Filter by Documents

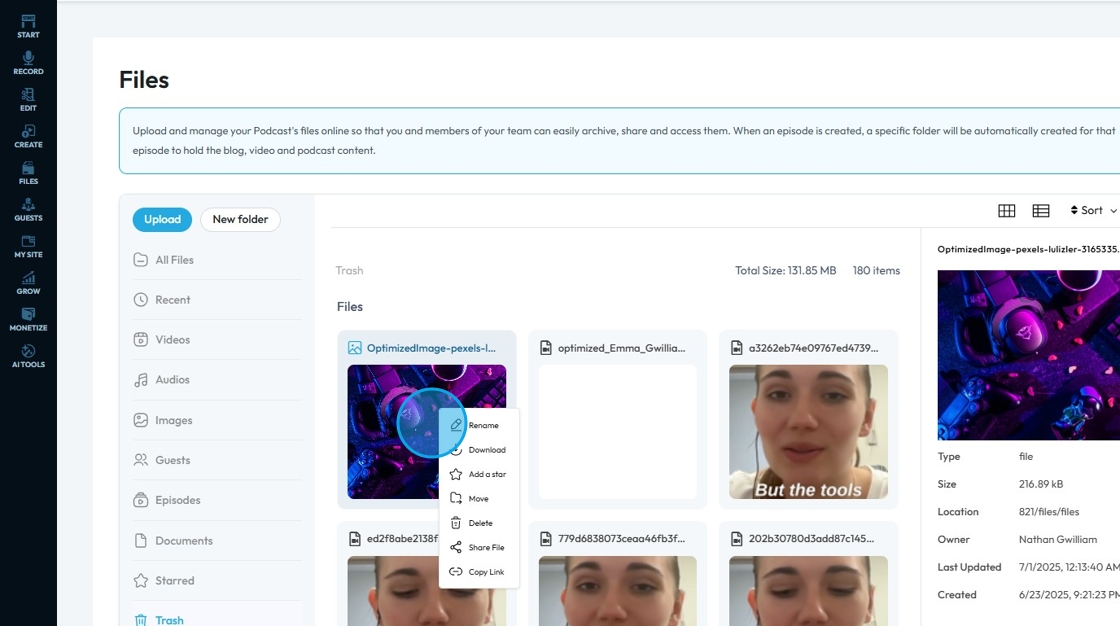point(217,540)
